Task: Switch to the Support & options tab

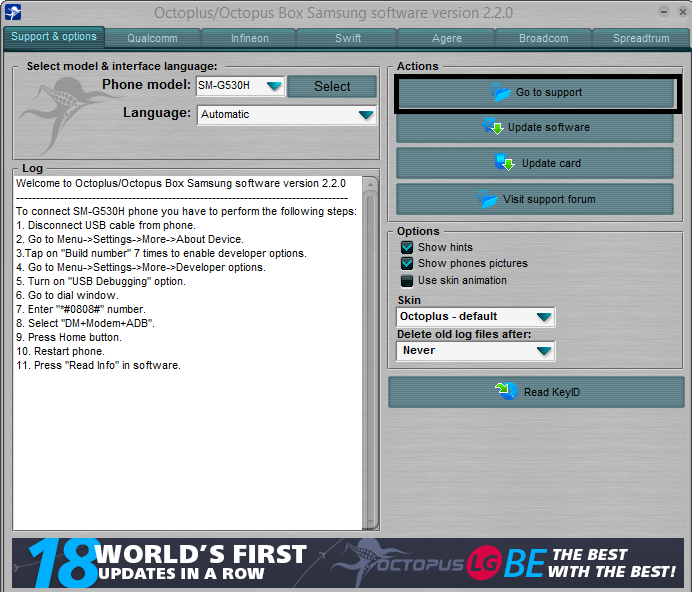Action: 54,37
